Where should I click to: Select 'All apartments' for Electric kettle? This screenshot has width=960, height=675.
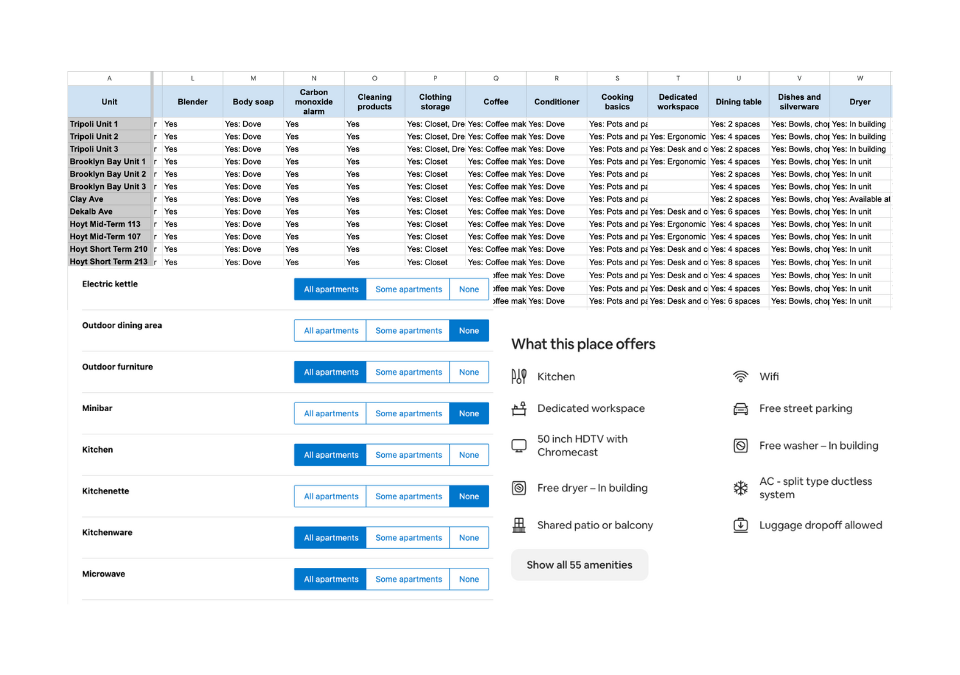click(x=330, y=289)
